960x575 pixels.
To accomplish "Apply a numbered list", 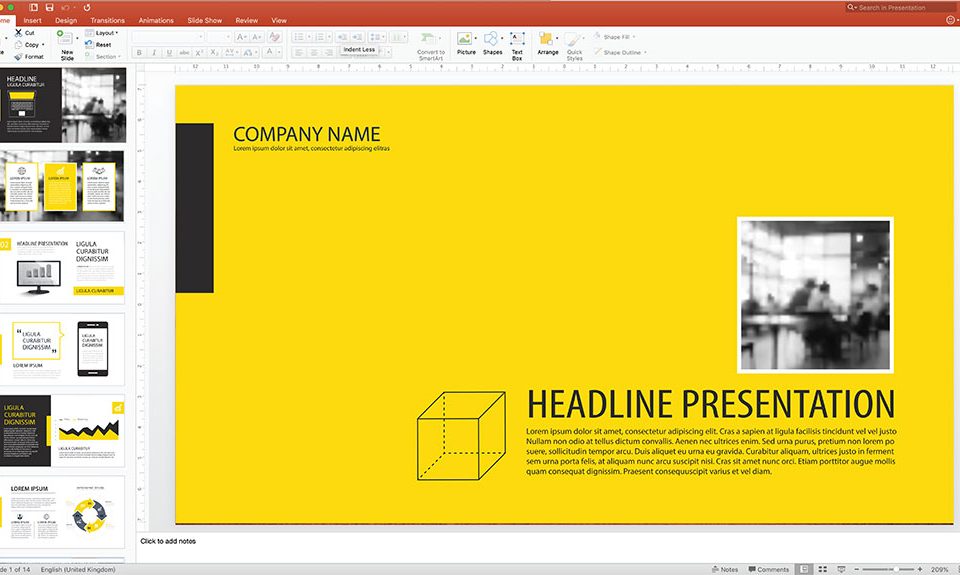I will click(x=322, y=37).
